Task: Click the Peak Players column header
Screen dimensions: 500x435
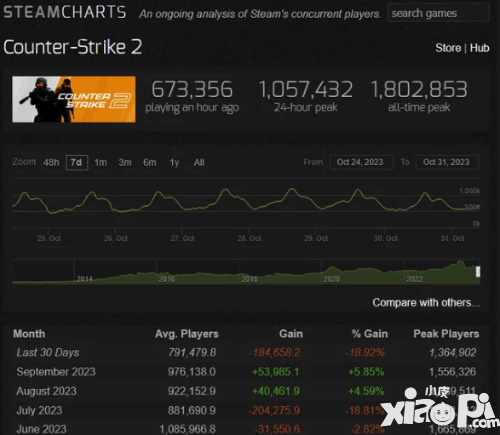Action: (446, 334)
